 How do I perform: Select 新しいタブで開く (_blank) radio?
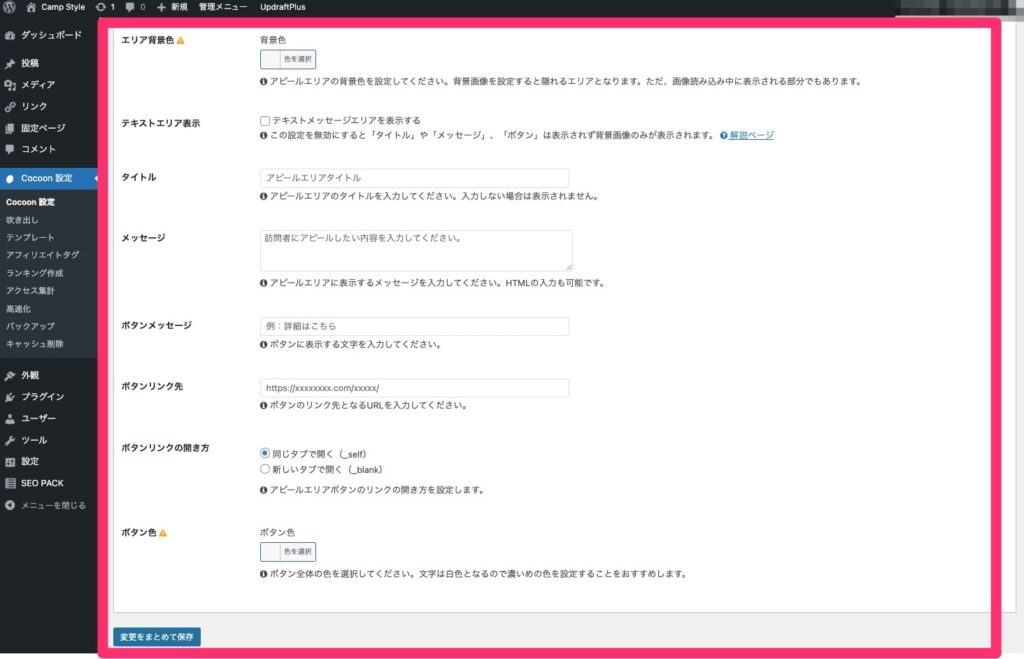(264, 469)
